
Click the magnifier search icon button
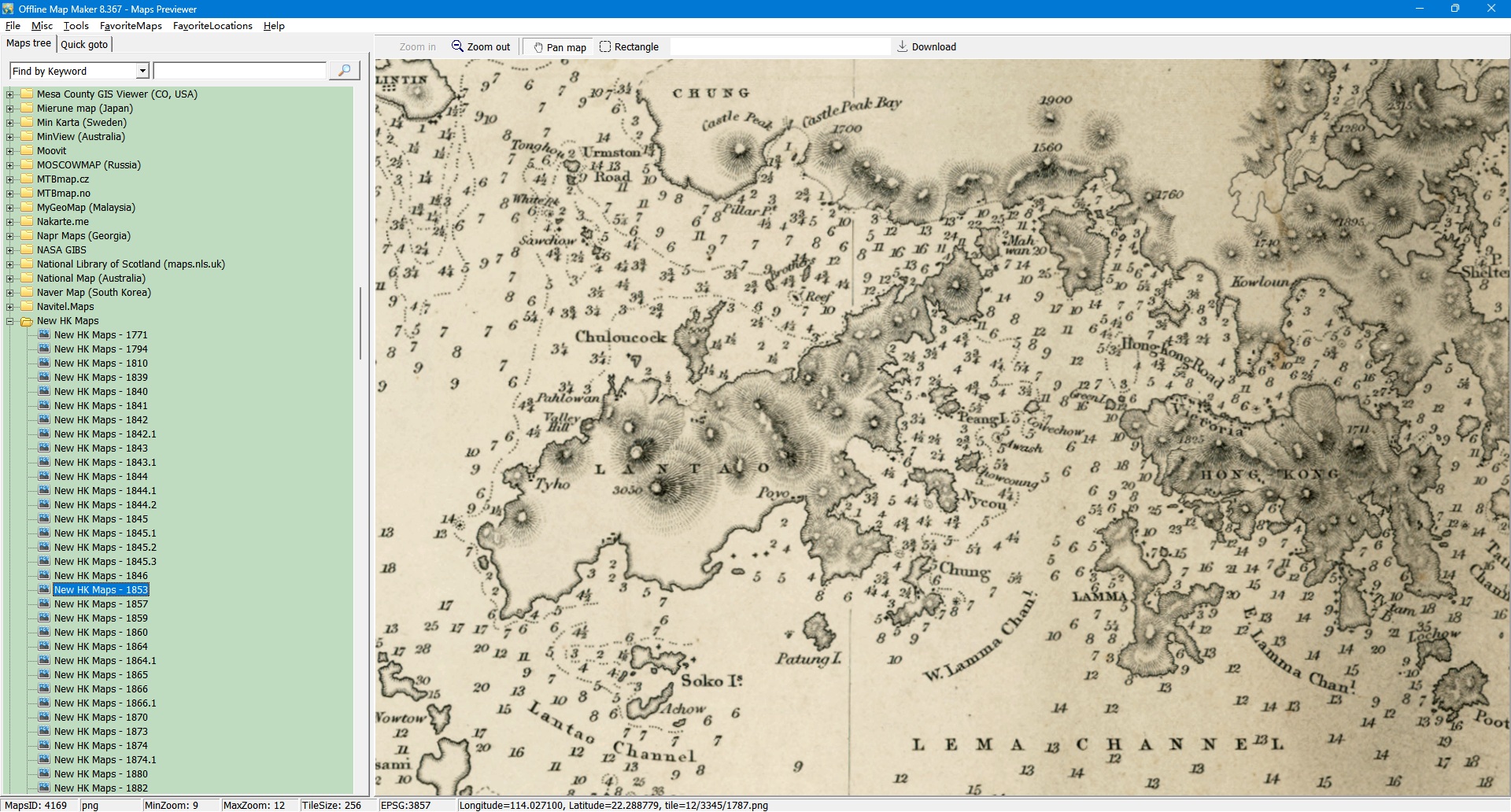coord(344,71)
